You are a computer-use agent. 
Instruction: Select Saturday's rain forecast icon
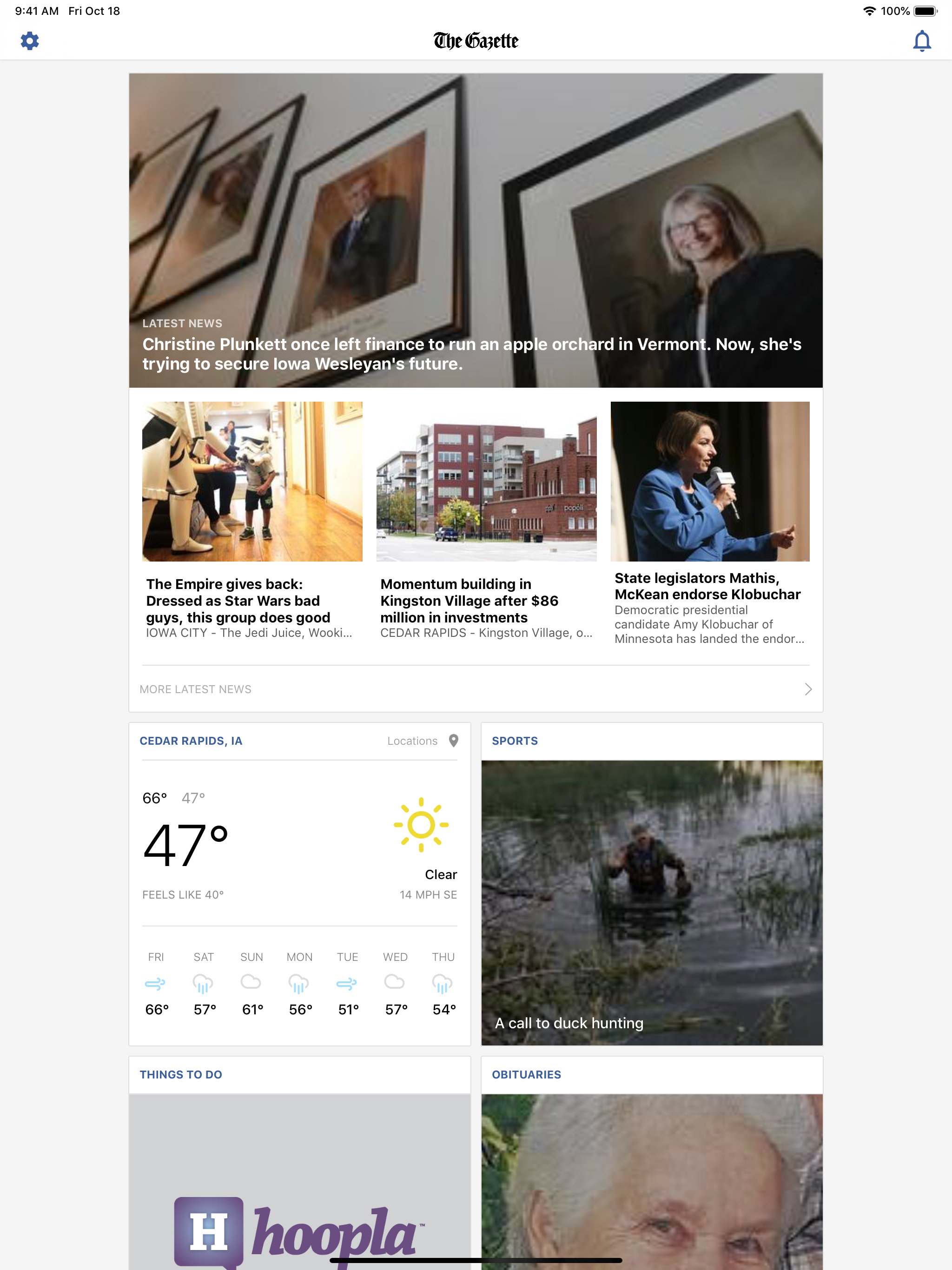coord(203,984)
